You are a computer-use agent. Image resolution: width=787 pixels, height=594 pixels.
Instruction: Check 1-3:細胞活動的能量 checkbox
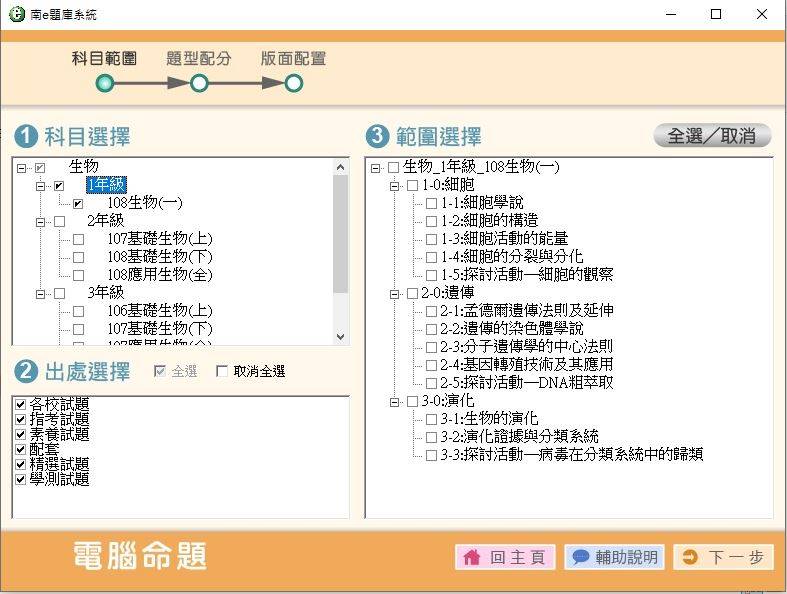coord(431,239)
